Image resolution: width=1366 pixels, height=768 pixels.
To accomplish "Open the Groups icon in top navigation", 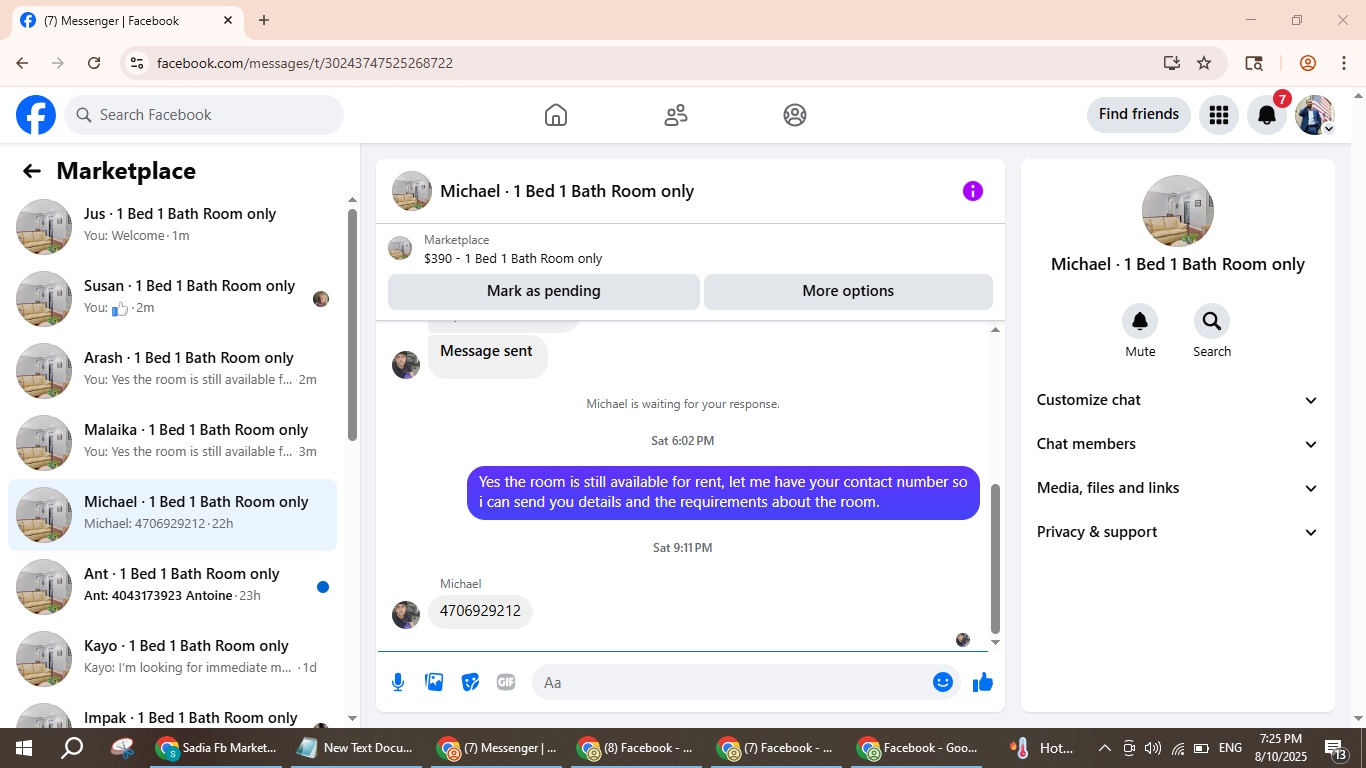I will click(795, 115).
